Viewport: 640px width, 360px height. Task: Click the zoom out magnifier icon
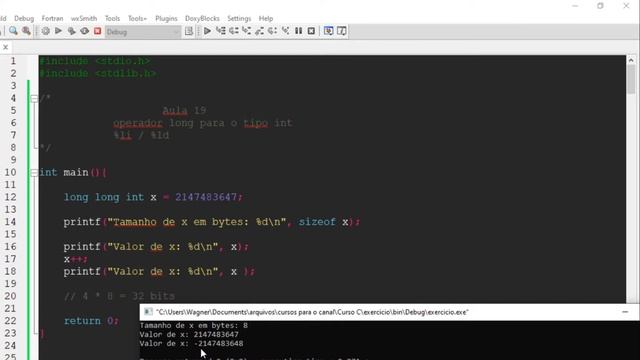(26, 31)
